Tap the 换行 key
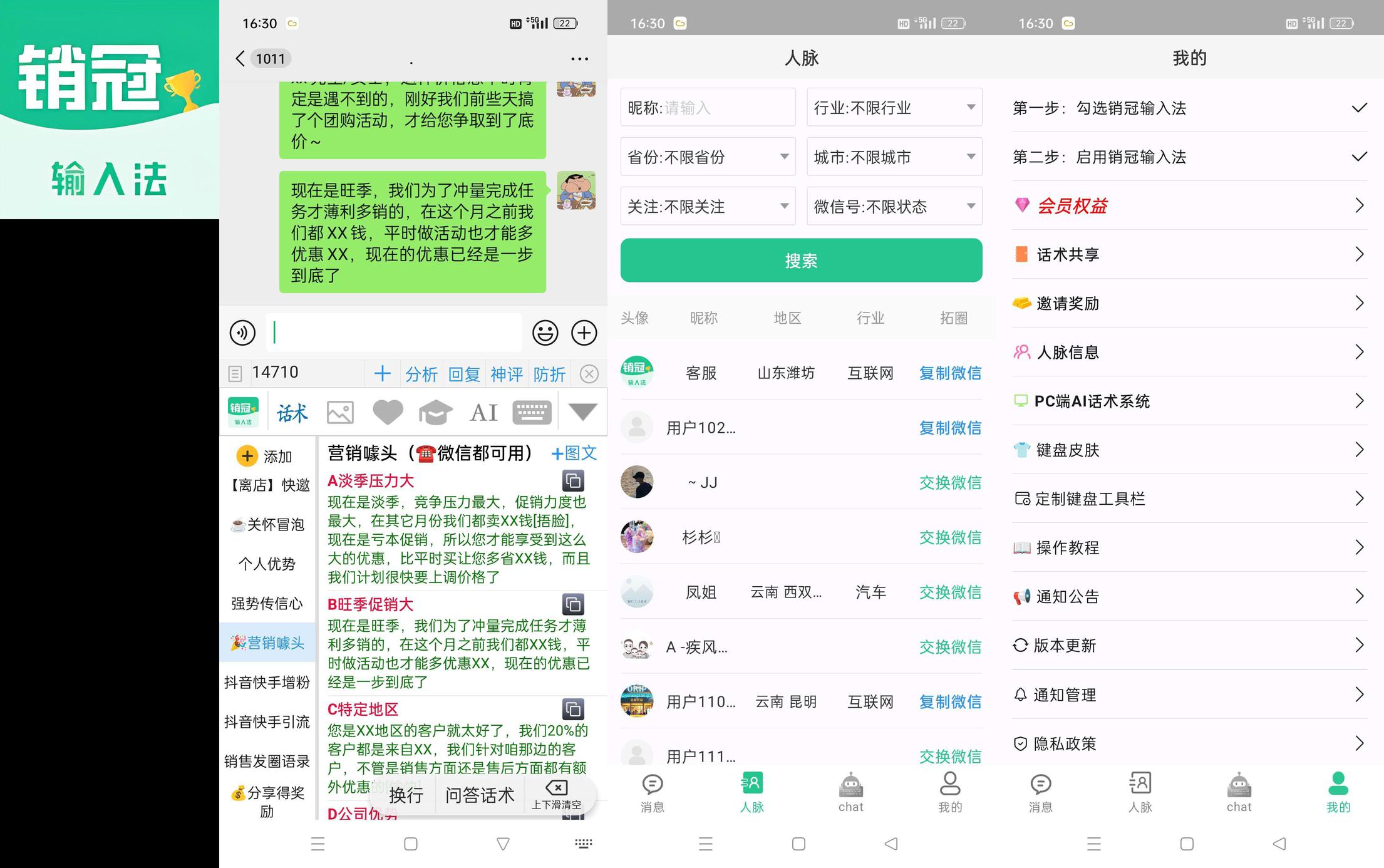 pyautogui.click(x=406, y=795)
